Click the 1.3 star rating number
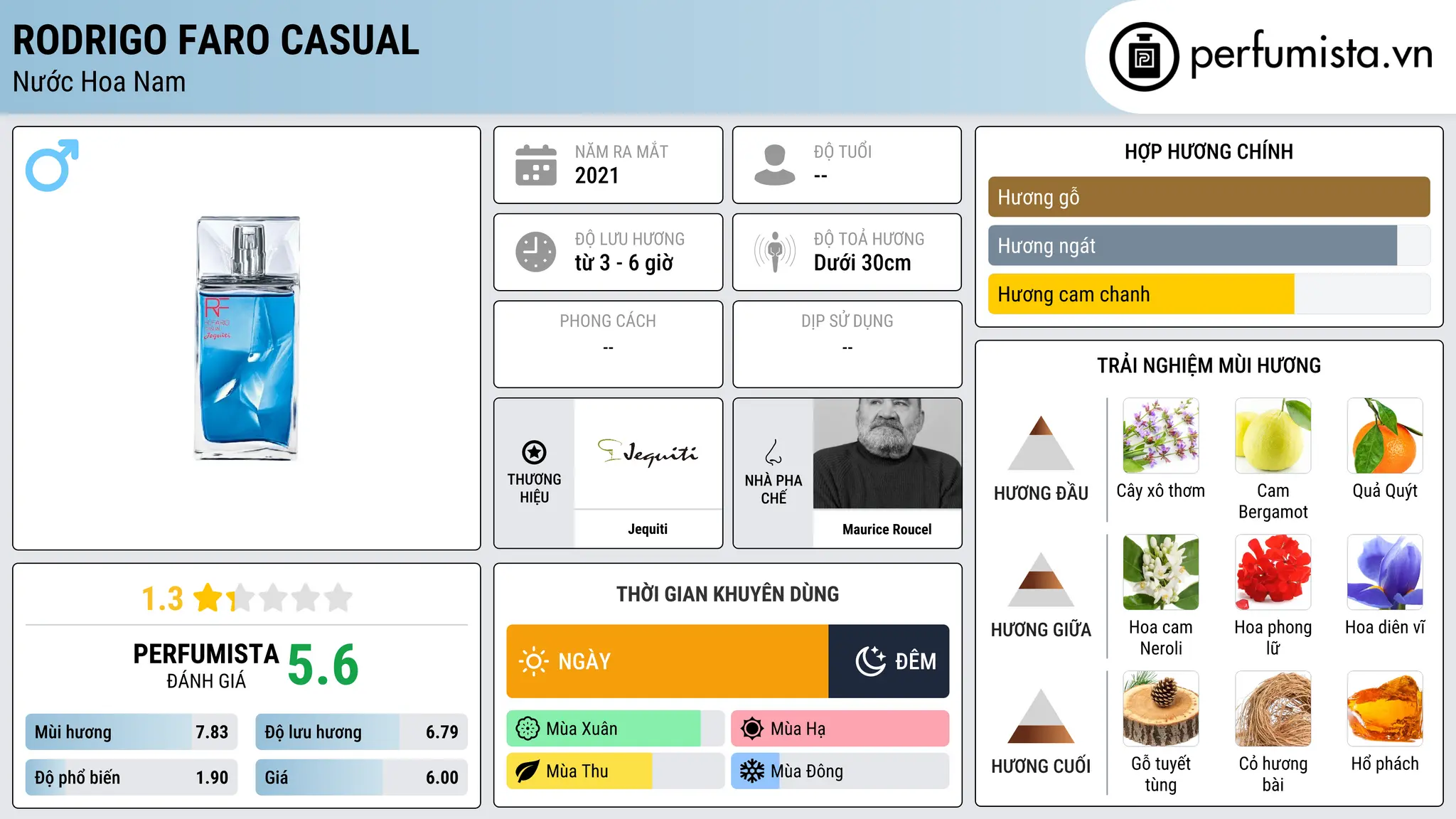 [x=163, y=599]
